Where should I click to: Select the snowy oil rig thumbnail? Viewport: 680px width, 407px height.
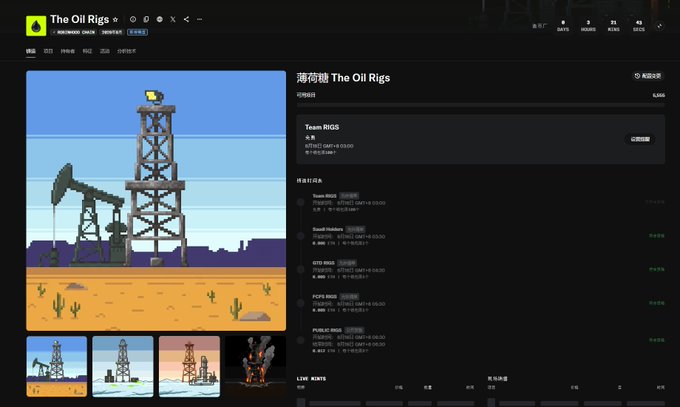pos(123,367)
